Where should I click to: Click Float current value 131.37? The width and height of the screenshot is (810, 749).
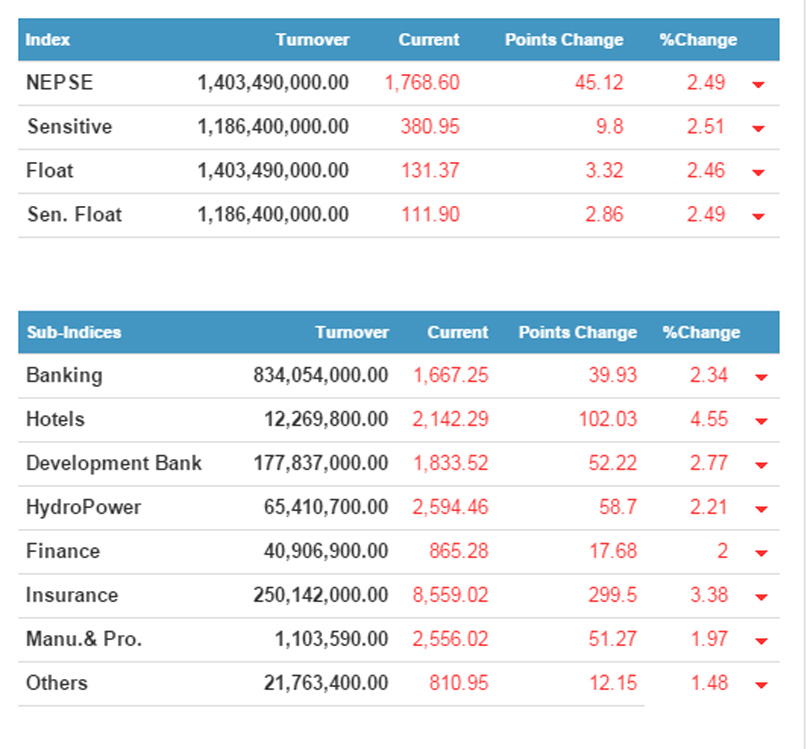tap(430, 170)
